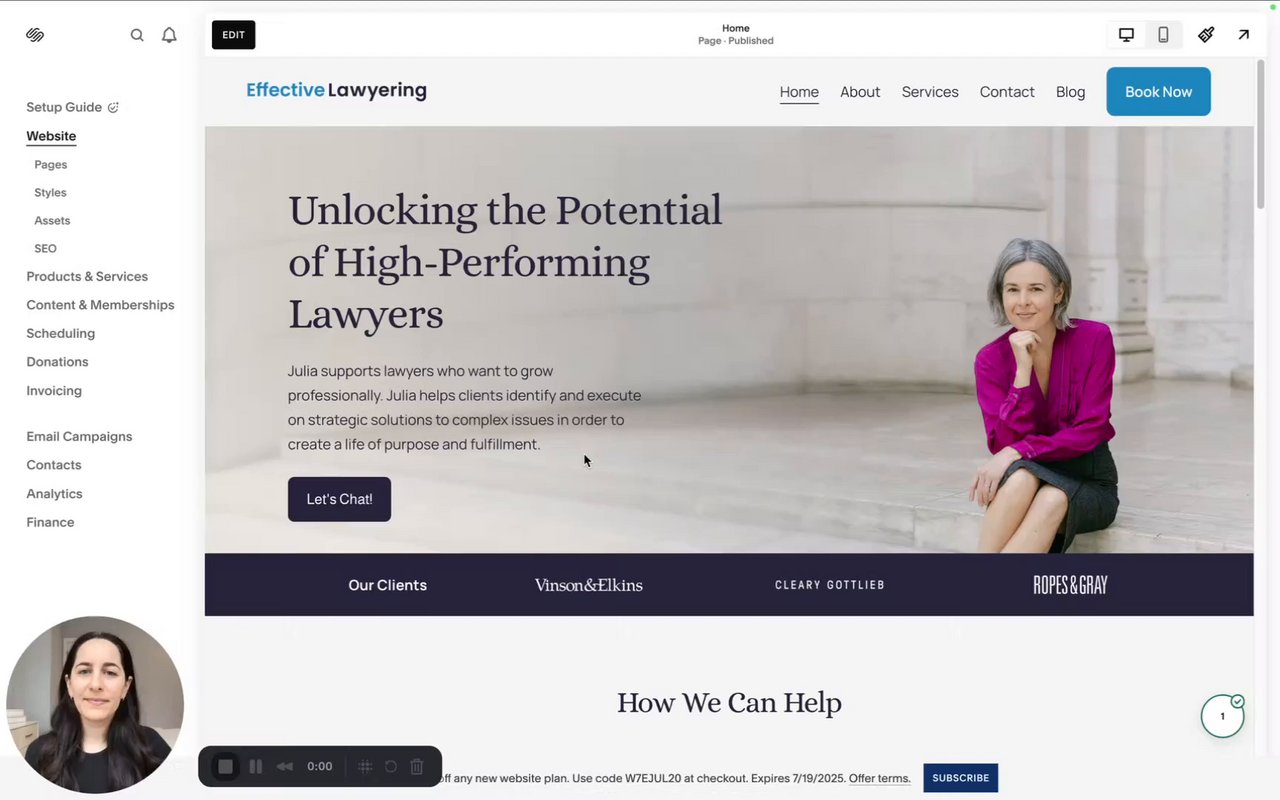The image size is (1280, 800).
Task: Open the search magnifier icon
Action: [x=137, y=35]
